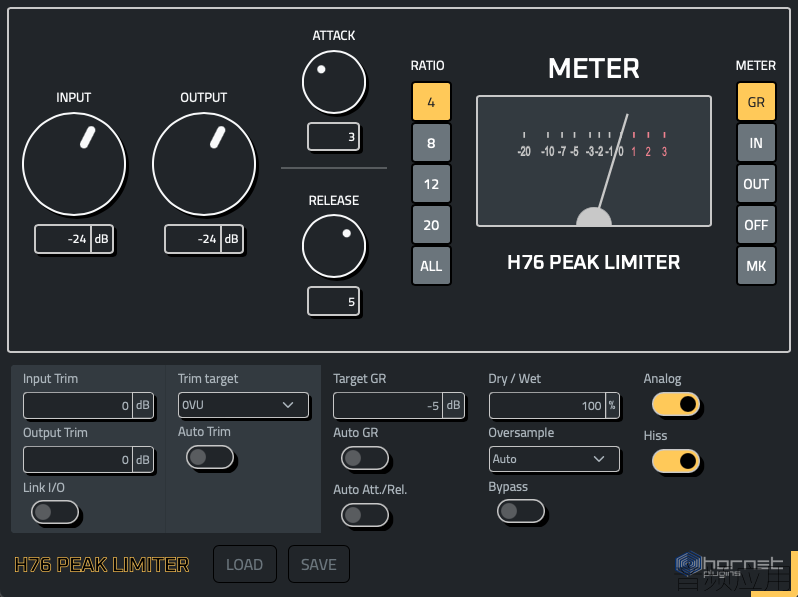Turn the meter OFF

[756, 225]
